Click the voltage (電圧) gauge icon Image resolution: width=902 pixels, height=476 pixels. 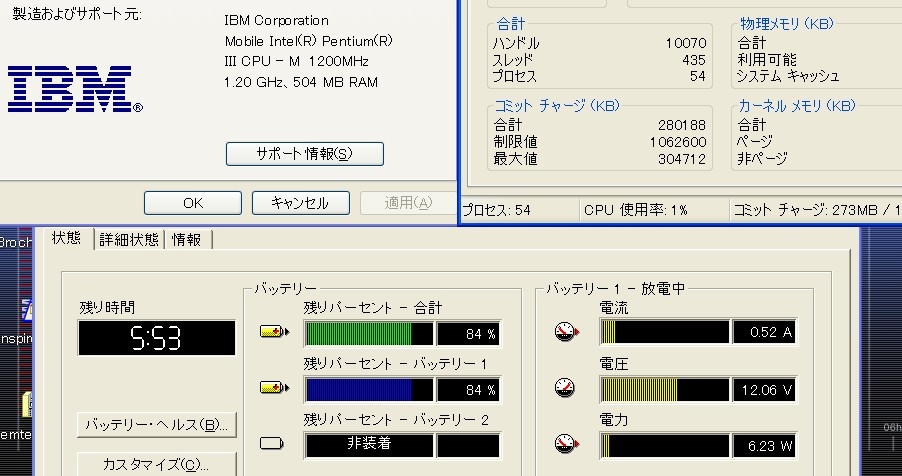point(565,388)
